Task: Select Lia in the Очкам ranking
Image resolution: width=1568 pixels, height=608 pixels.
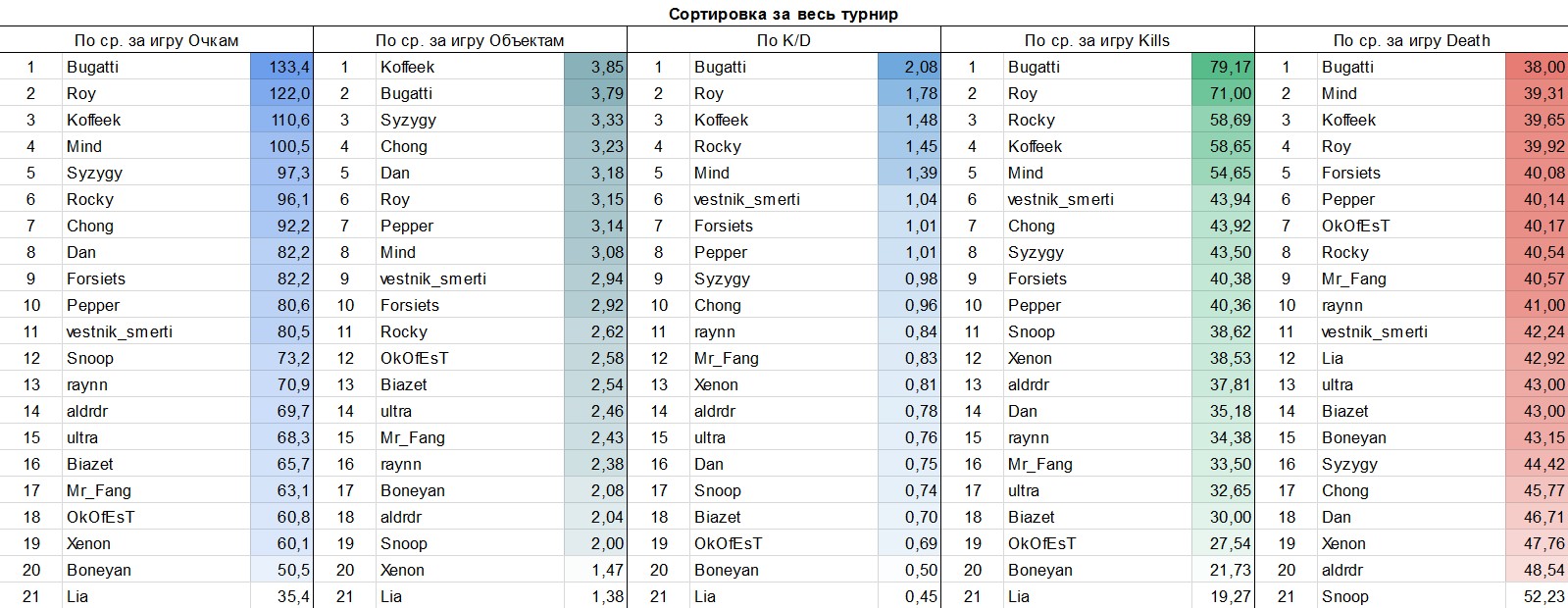Action: click(x=77, y=596)
